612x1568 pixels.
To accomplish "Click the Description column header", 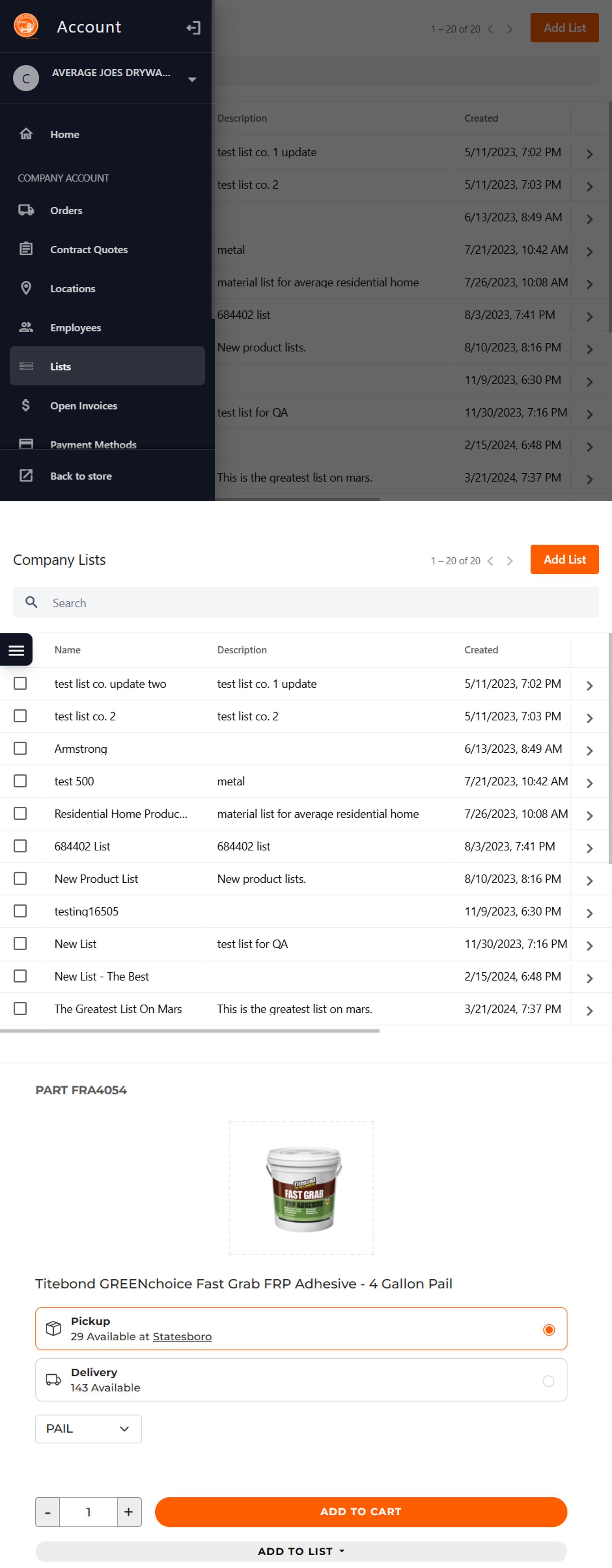I will click(242, 649).
